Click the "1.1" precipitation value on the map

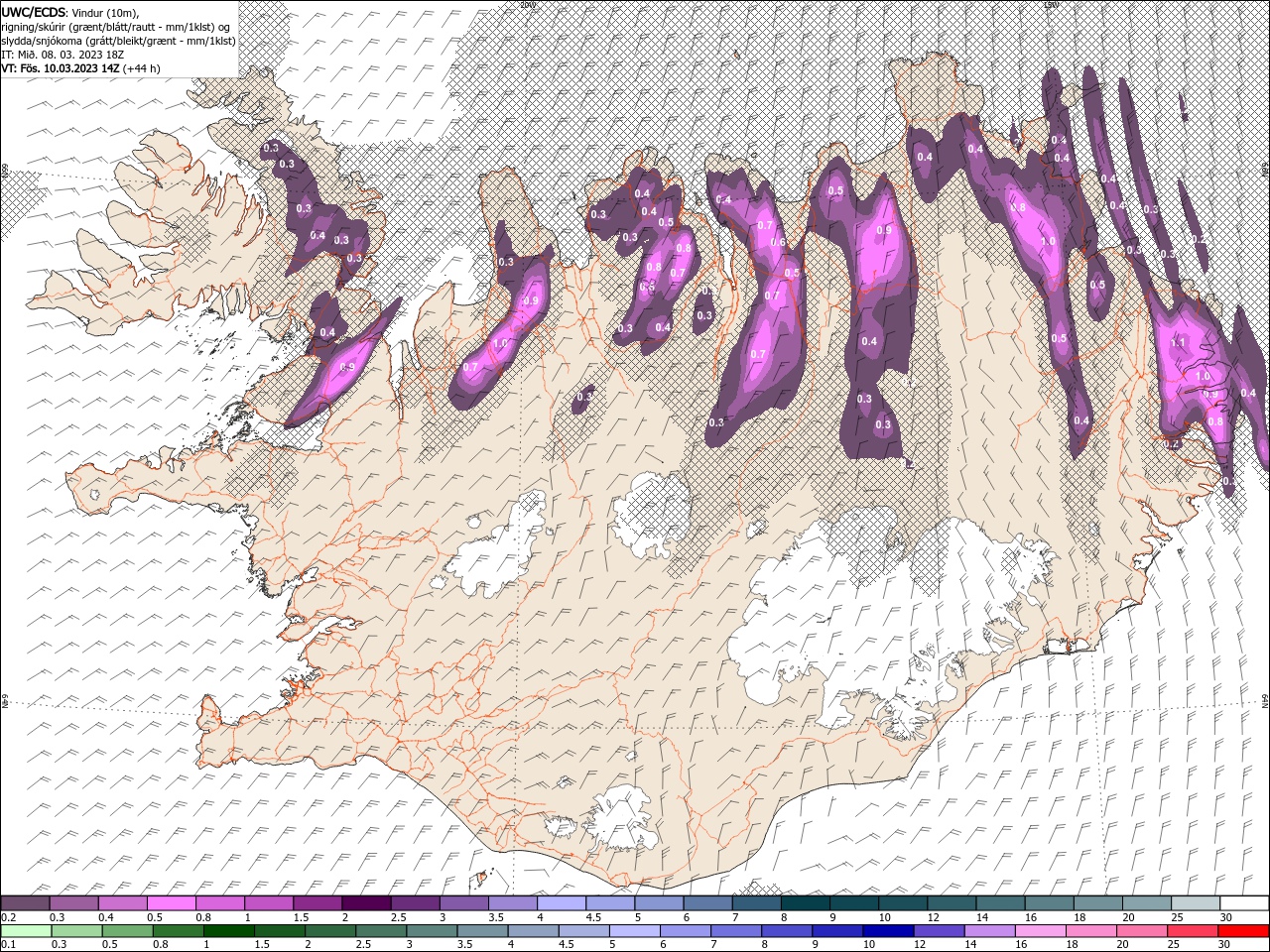[x=1179, y=342]
